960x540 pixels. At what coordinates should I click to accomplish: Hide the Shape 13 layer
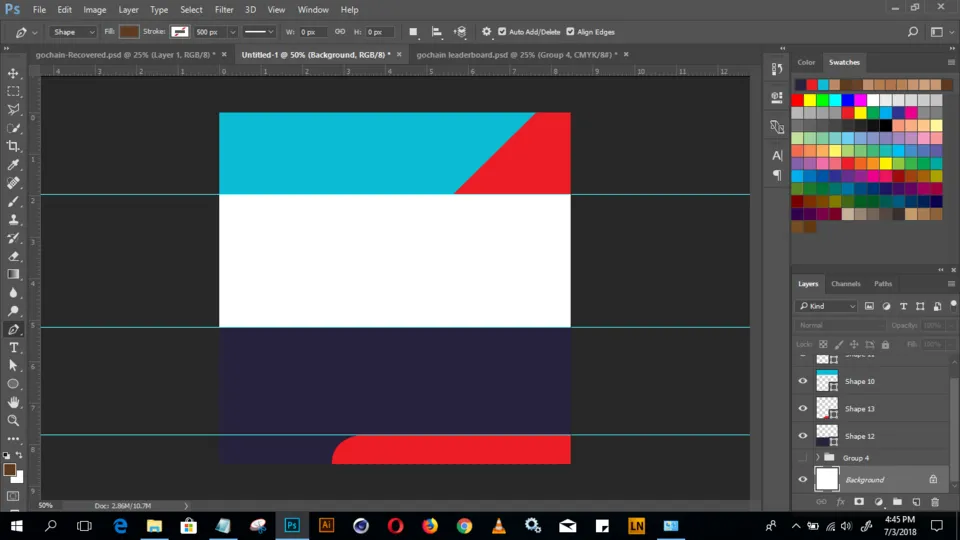pyautogui.click(x=803, y=408)
